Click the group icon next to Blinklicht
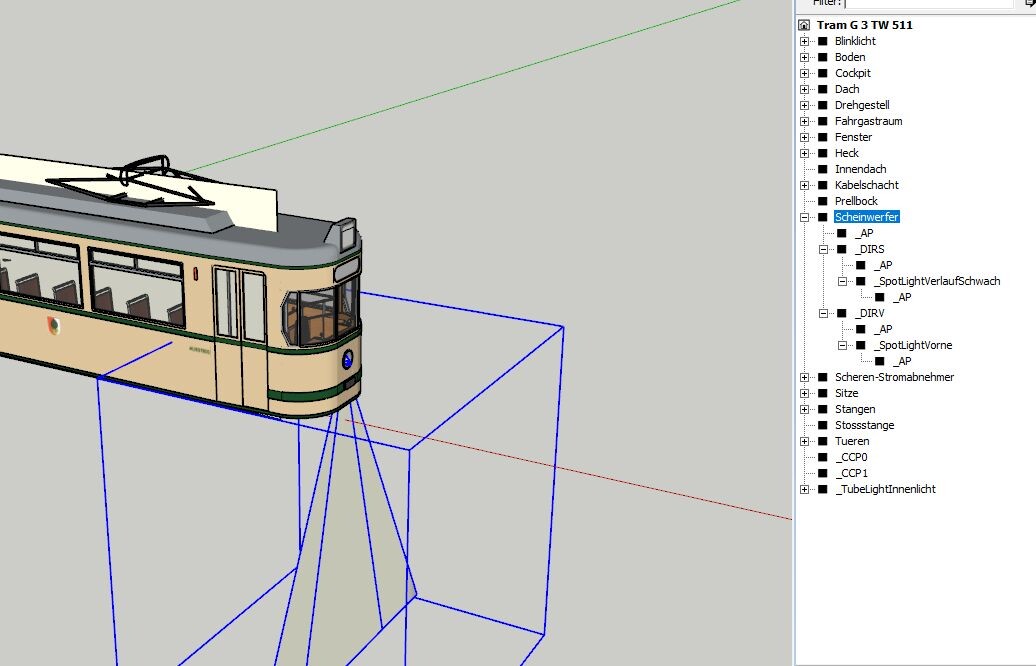Image resolution: width=1036 pixels, height=666 pixels. 823,41
